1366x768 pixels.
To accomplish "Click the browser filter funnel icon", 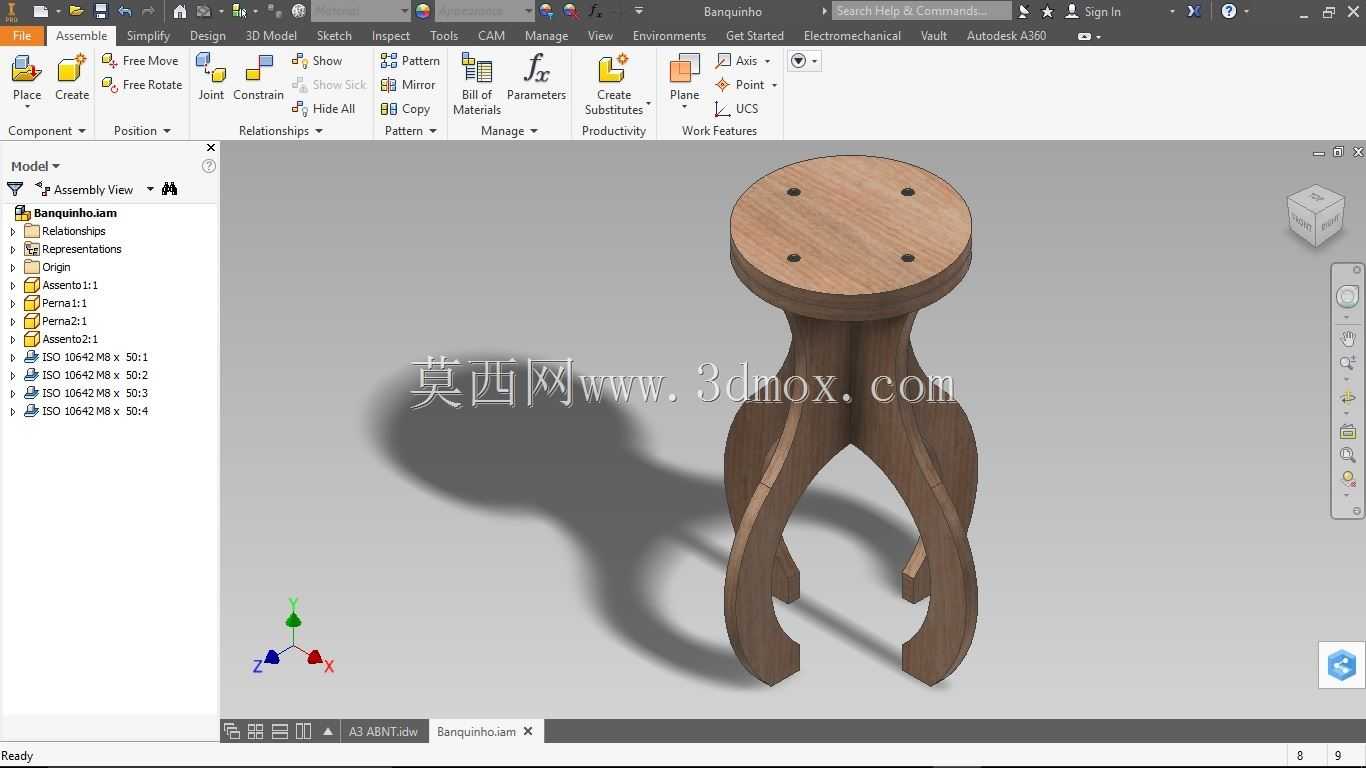I will pos(15,189).
